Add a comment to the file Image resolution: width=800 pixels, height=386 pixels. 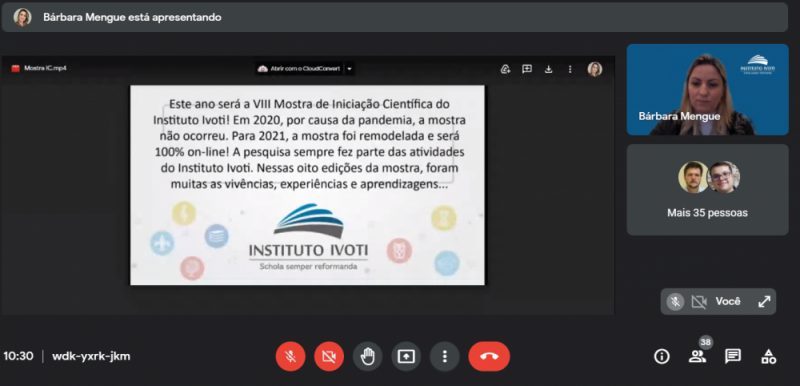coord(527,69)
